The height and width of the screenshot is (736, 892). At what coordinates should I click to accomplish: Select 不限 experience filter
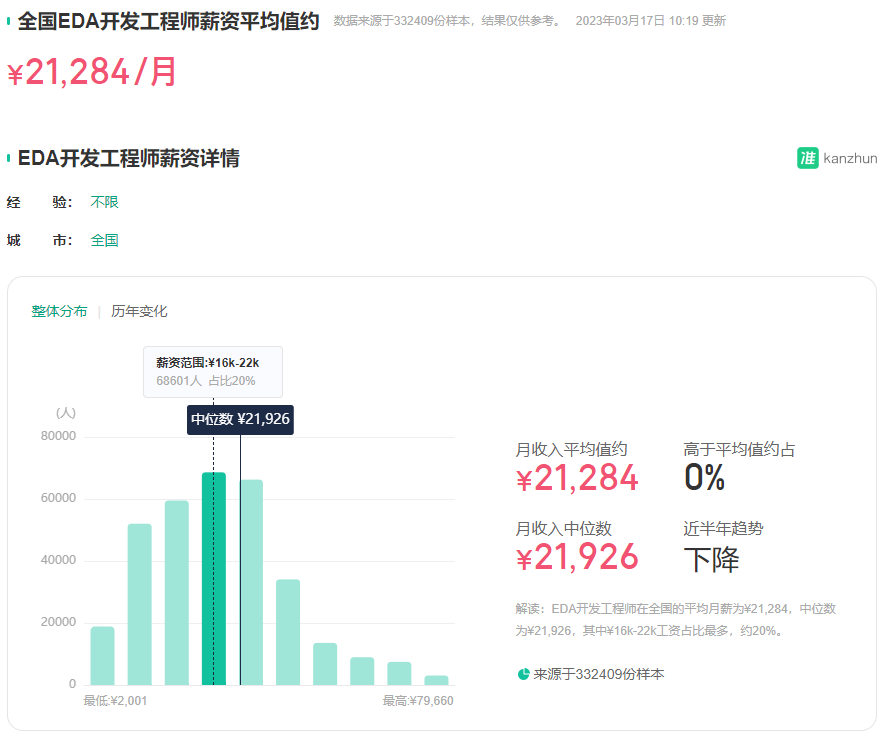[104, 202]
